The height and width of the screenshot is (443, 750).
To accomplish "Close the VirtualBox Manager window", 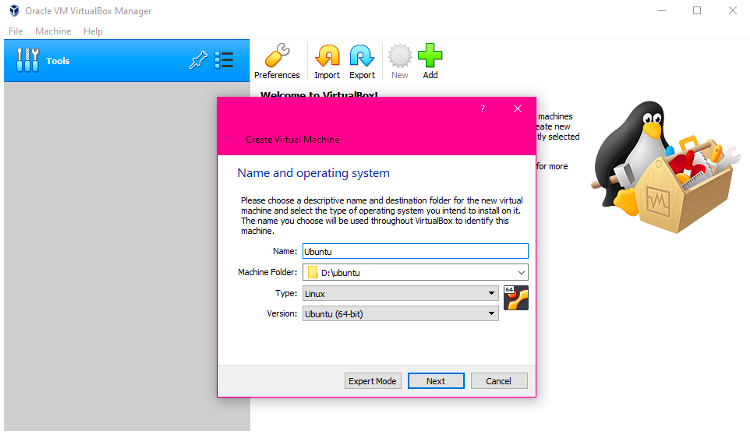I will (732, 11).
